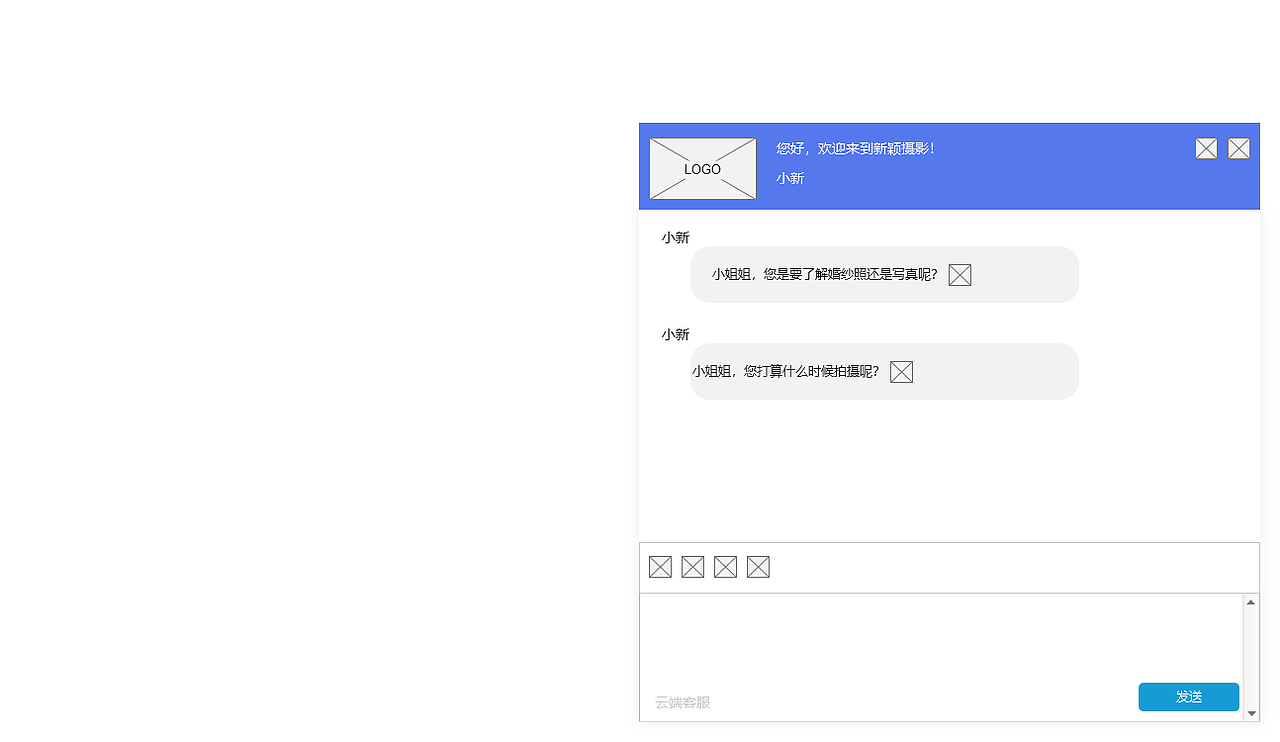The image size is (1280, 742).
Task: Click the LOGO placeholder in the header
Action: [703, 169]
